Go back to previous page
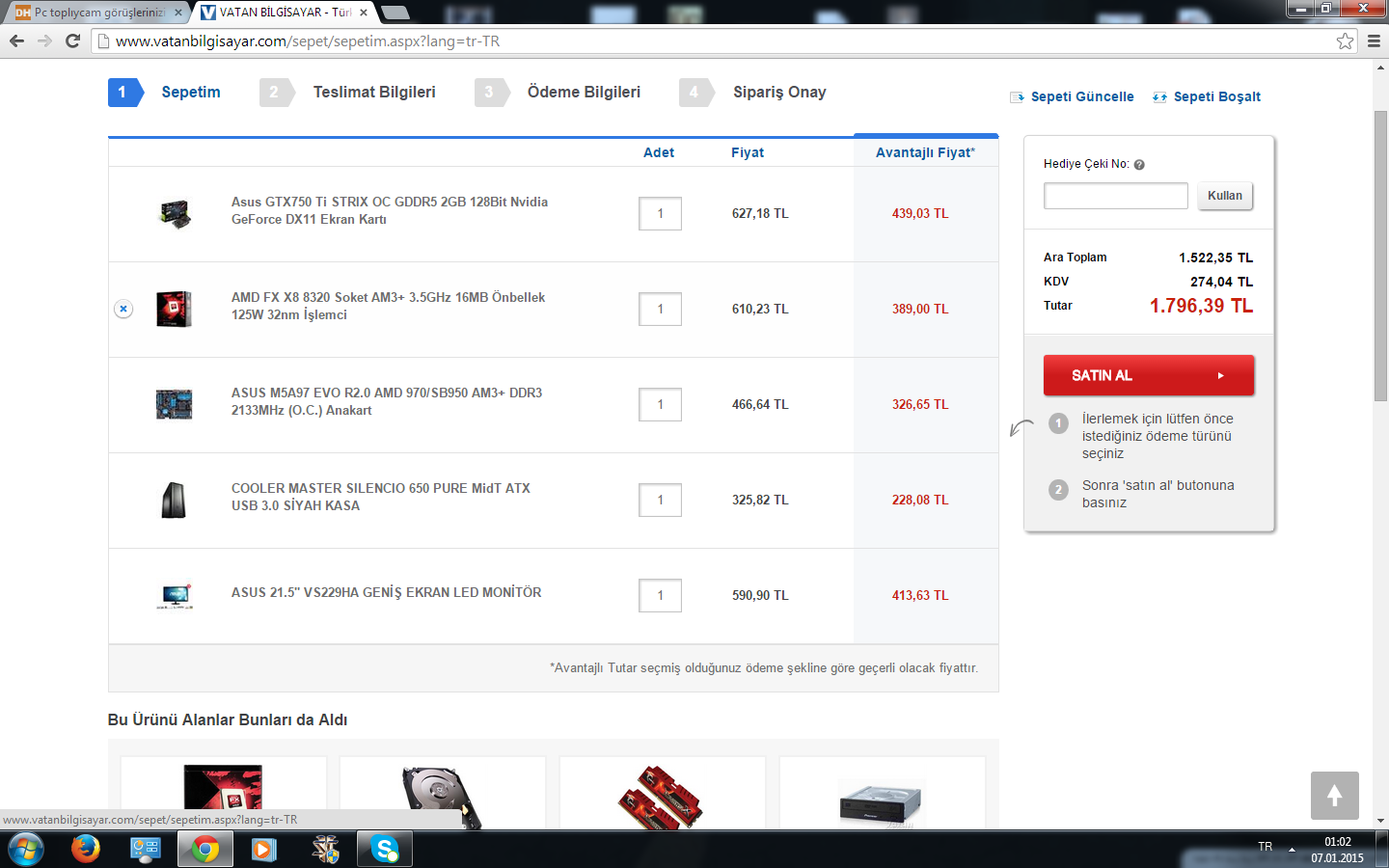Viewport: 1389px width, 868px height. 16,41
